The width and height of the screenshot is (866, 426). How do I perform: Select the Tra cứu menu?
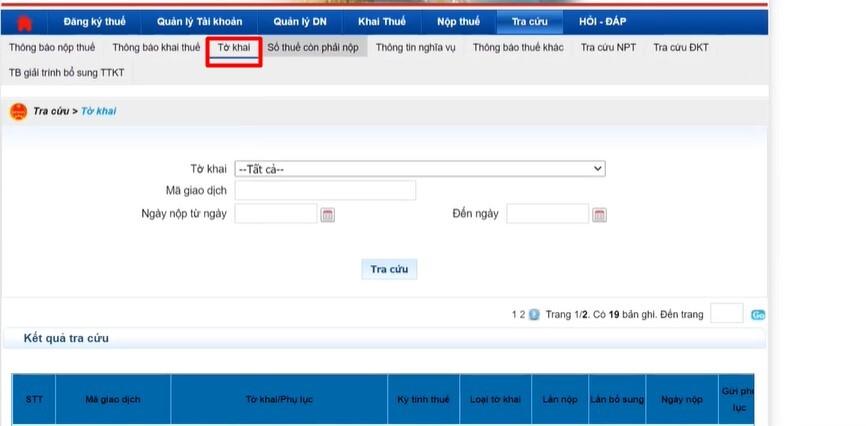coord(530,22)
